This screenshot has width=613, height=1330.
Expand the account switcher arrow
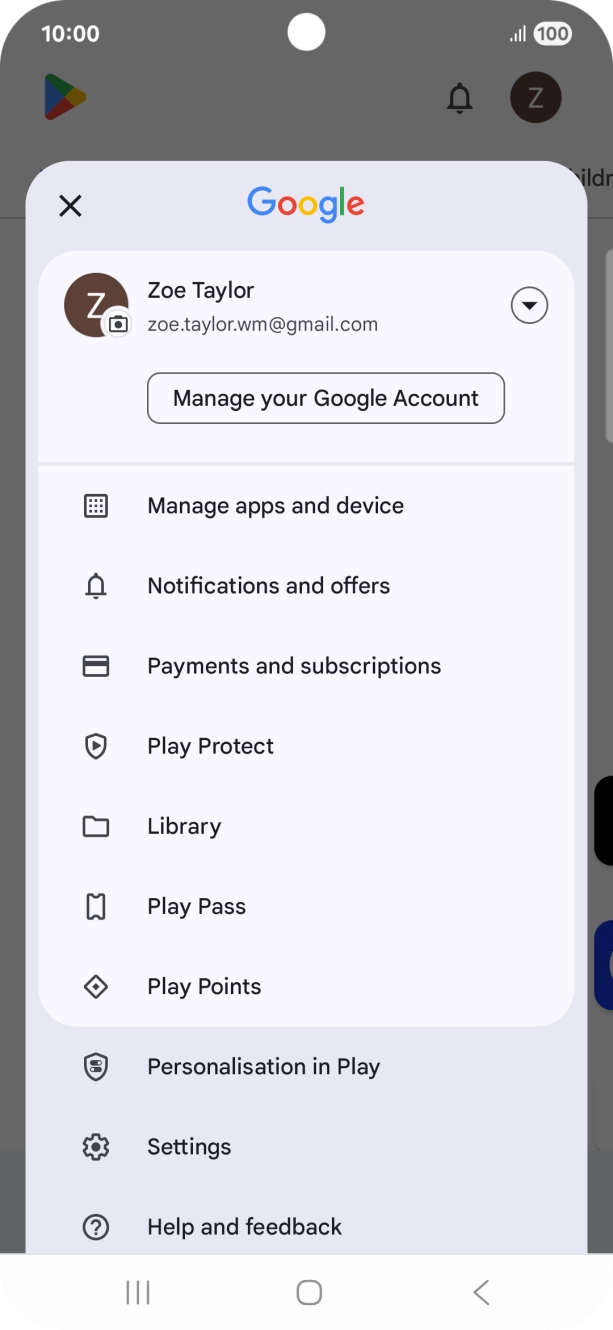click(529, 305)
